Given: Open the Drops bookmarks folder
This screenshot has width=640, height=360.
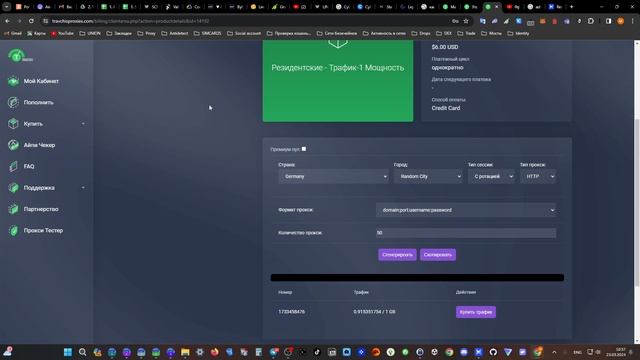Looking at the screenshot, I should (x=420, y=33).
